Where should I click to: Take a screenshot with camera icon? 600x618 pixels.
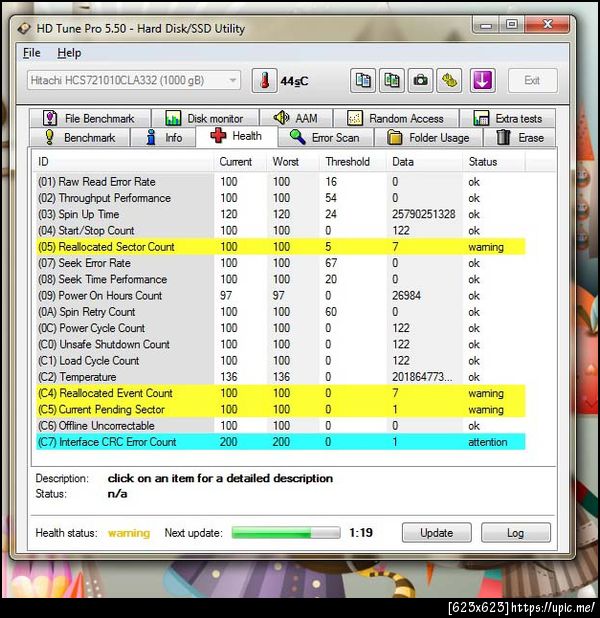coord(420,80)
